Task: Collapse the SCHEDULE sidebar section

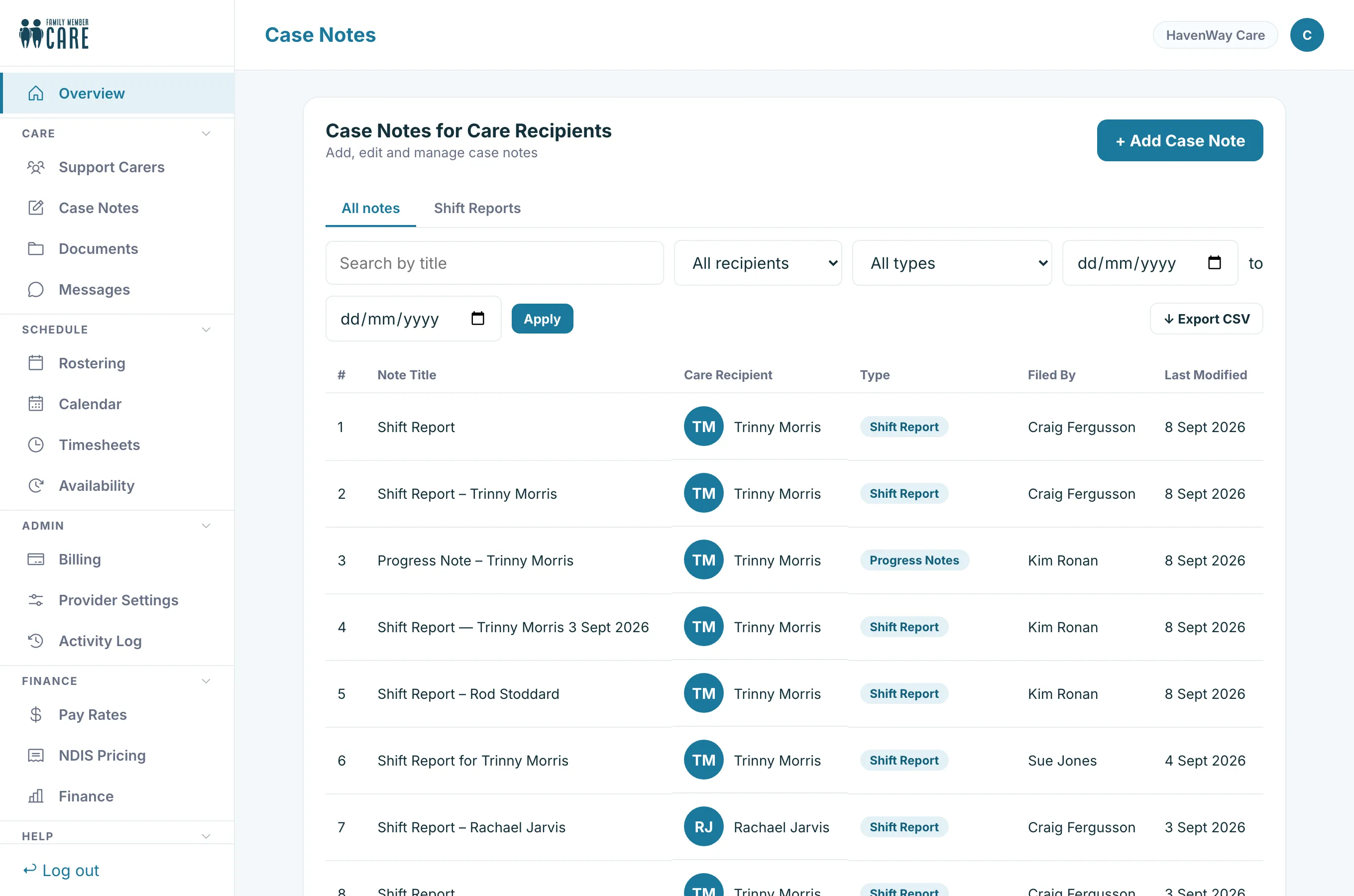Action: [x=206, y=330]
